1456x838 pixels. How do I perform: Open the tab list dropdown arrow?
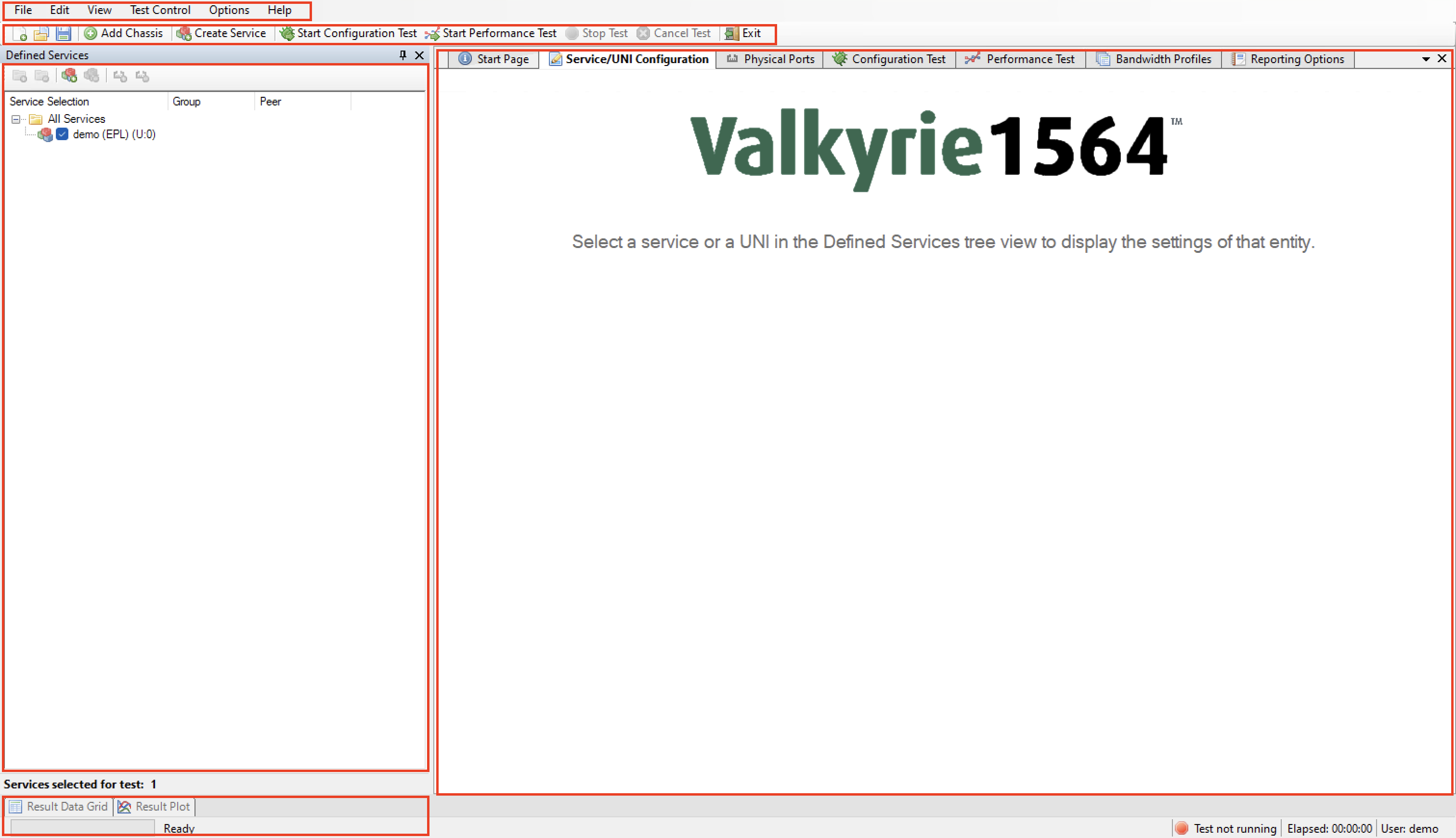click(1426, 58)
